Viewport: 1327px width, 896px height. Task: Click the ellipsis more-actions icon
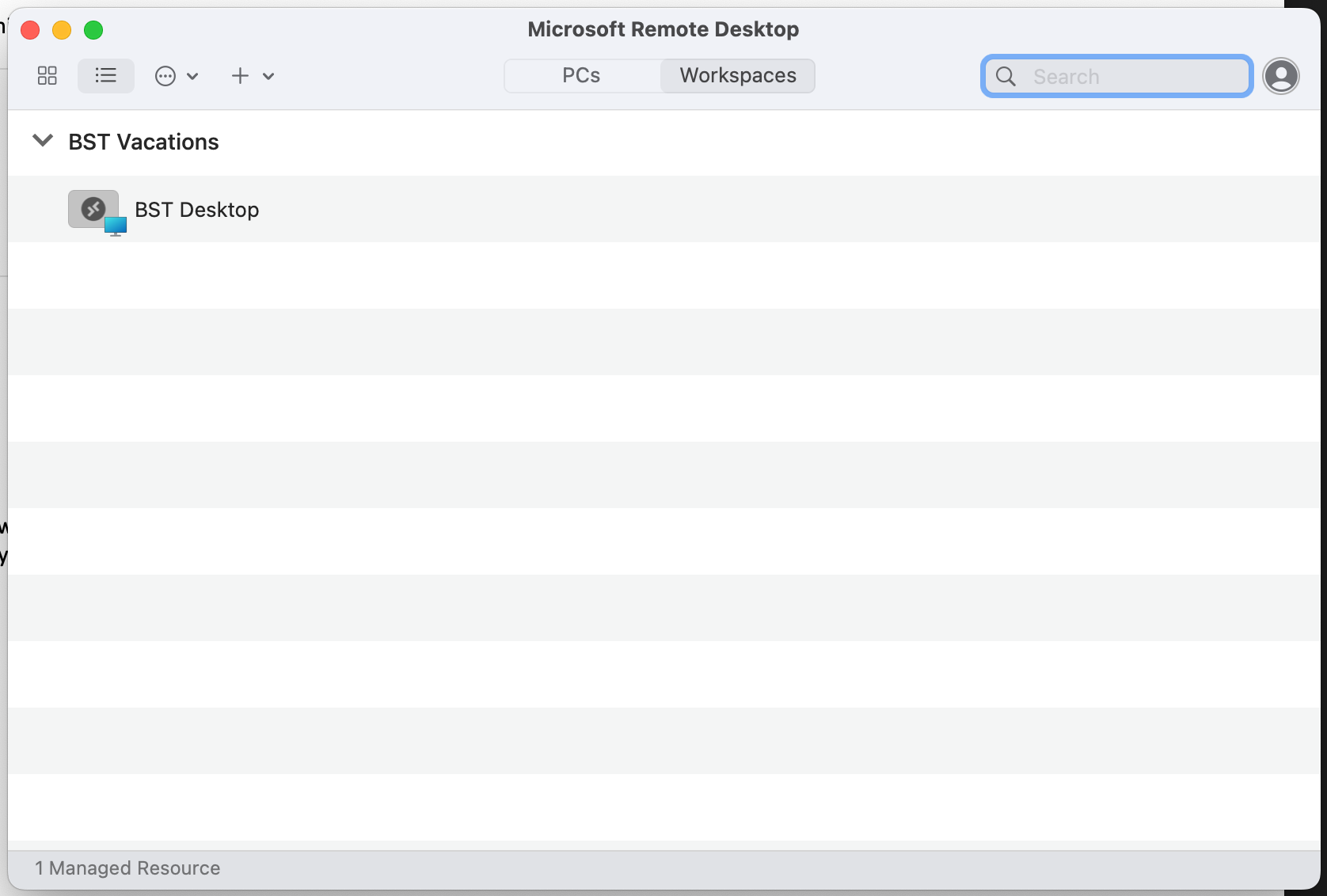point(165,76)
